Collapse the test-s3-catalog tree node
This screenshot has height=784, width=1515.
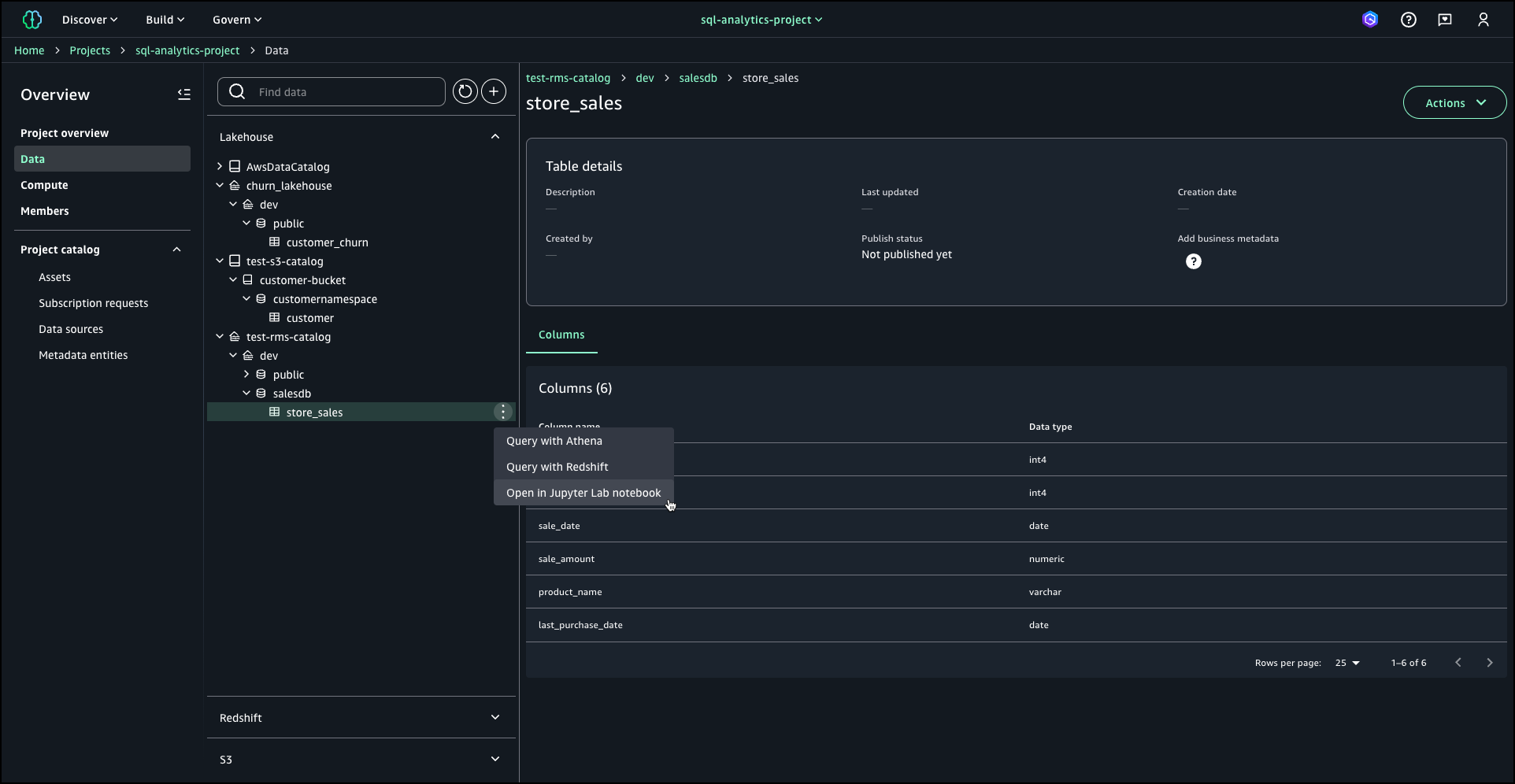pyautogui.click(x=220, y=261)
